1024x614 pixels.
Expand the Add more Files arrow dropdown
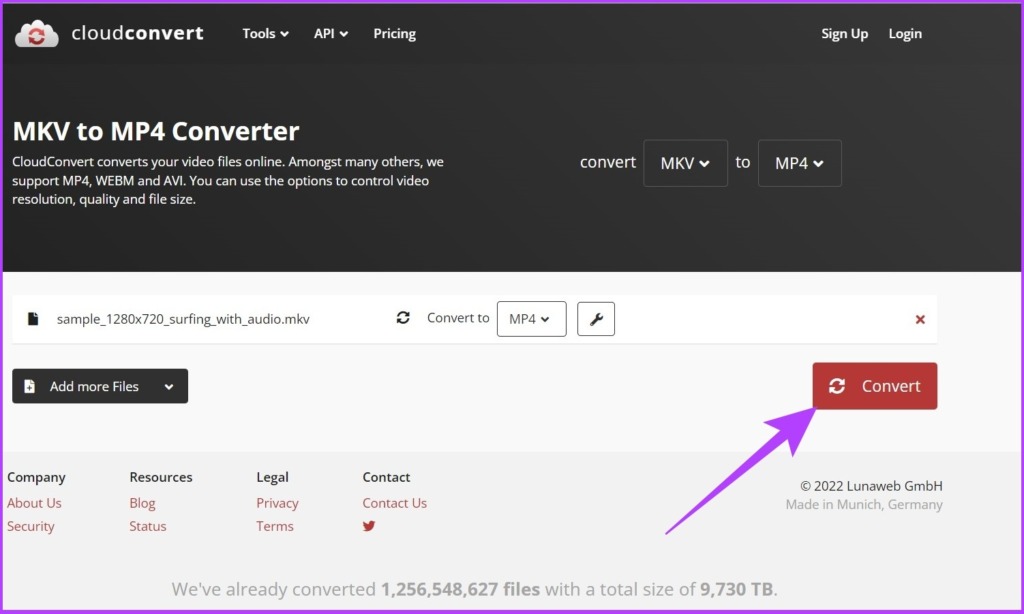click(169, 386)
